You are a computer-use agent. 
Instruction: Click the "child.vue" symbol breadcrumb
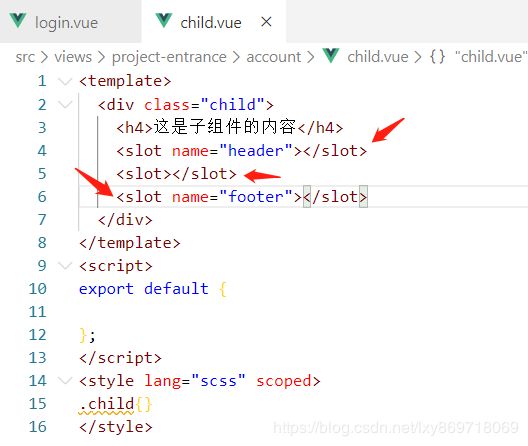pyautogui.click(x=491, y=57)
